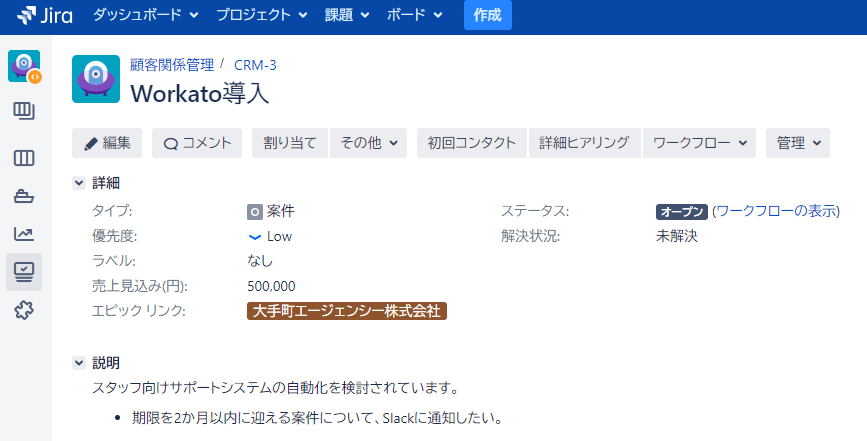The width and height of the screenshot is (867, 441).
Task: Open the backlog icon in sidebar
Action: click(x=24, y=112)
